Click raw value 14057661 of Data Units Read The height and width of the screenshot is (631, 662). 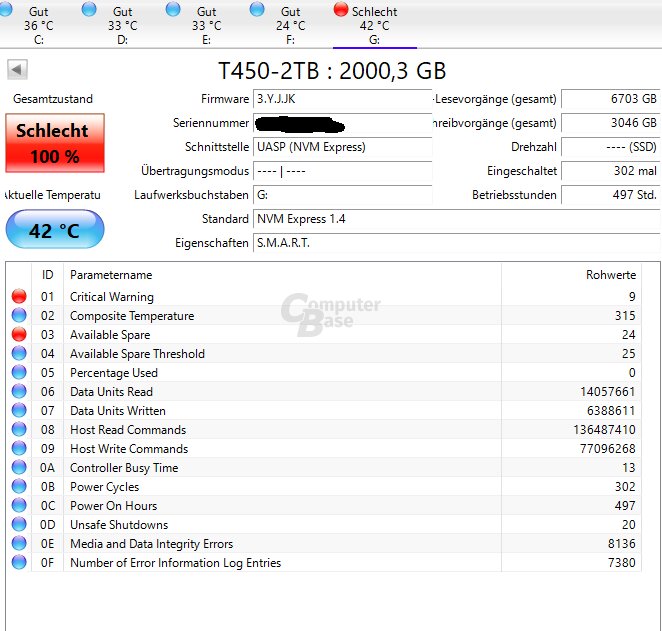click(608, 392)
